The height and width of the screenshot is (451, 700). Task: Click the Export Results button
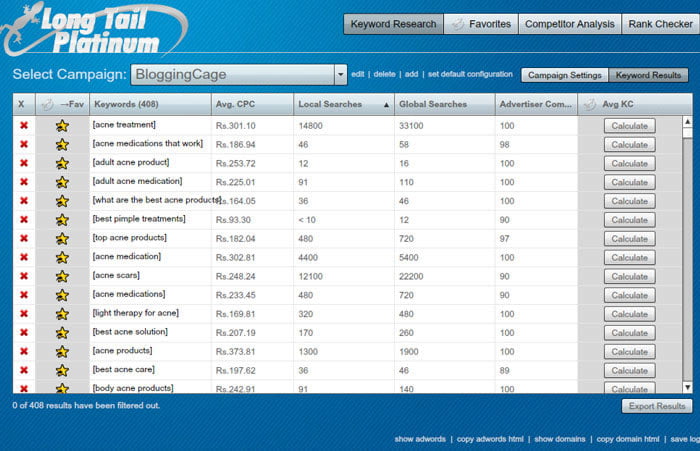pyautogui.click(x=656, y=406)
